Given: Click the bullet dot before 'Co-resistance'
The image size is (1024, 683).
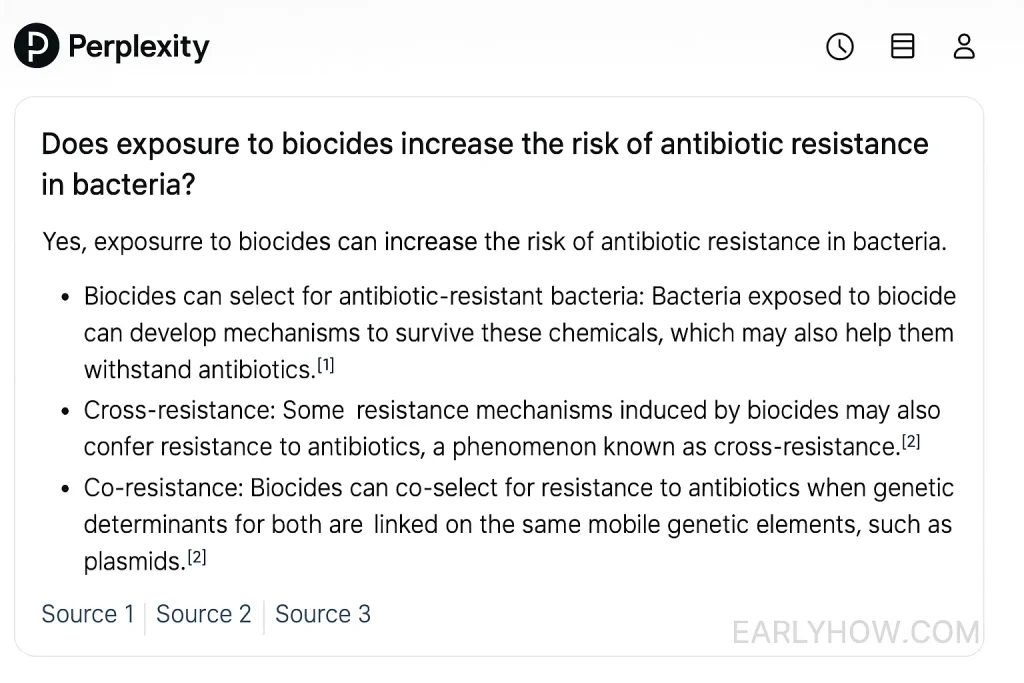Looking at the screenshot, I should 65,489.
